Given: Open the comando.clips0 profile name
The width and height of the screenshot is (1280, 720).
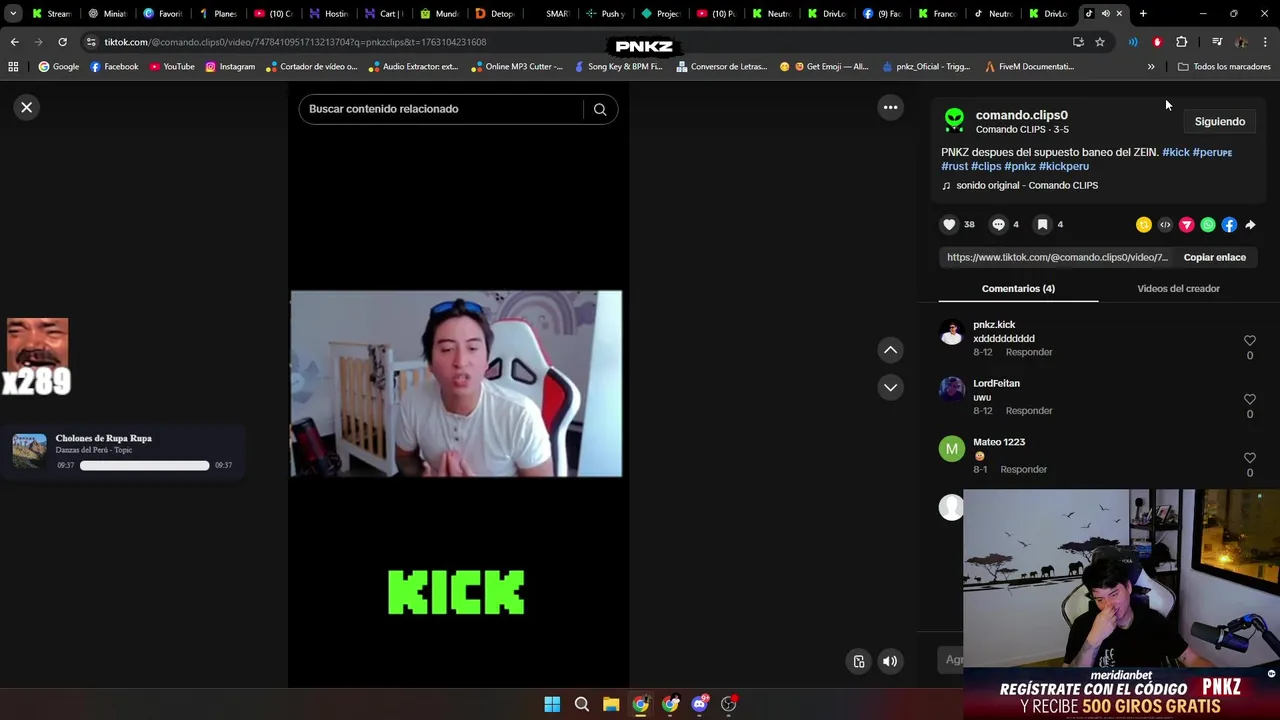Looking at the screenshot, I should (1021, 115).
